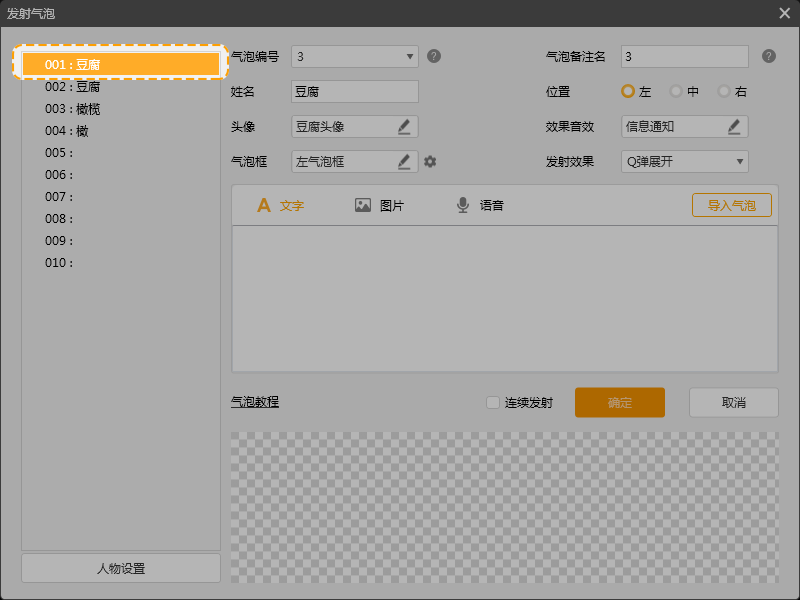
Task: Select the 中 position radio button
Action: pyautogui.click(x=676, y=91)
